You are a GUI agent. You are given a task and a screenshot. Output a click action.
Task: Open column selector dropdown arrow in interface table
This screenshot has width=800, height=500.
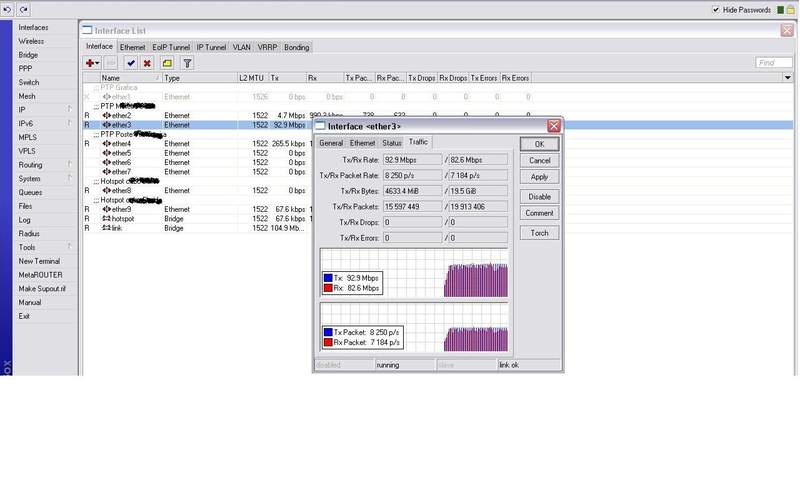(788, 78)
